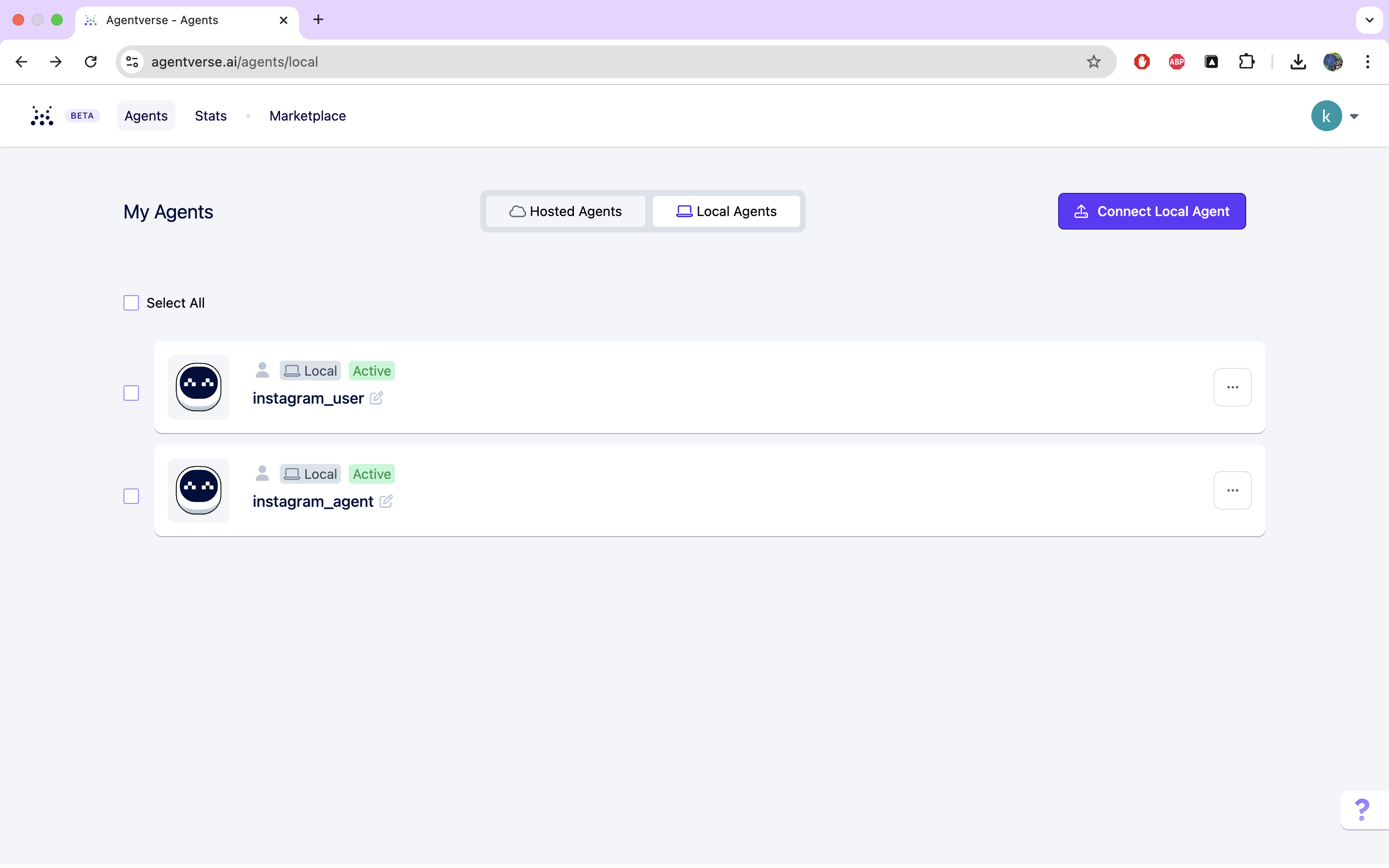The width and height of the screenshot is (1389, 868).
Task: Tick the checkbox for instagram_agent
Action: tap(132, 497)
